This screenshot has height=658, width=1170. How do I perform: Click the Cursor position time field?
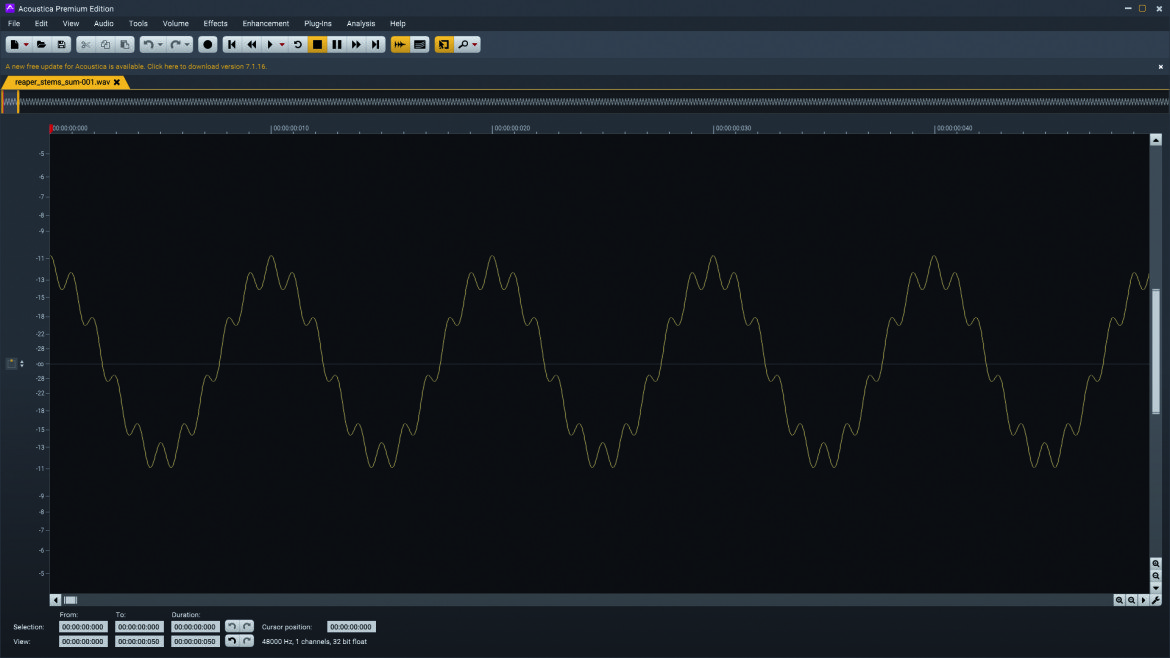pos(351,627)
